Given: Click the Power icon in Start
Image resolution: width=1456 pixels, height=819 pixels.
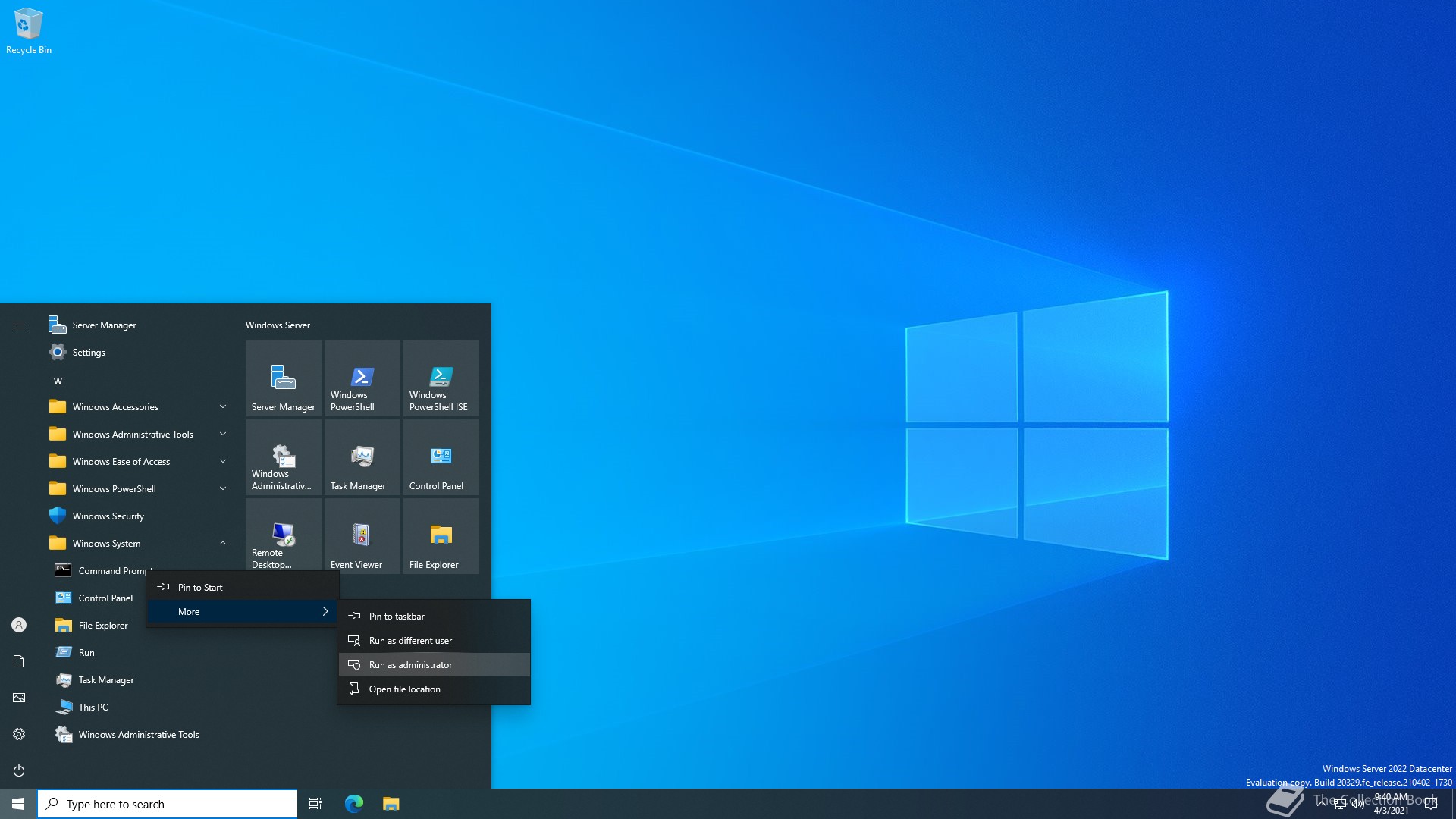Looking at the screenshot, I should (x=19, y=770).
